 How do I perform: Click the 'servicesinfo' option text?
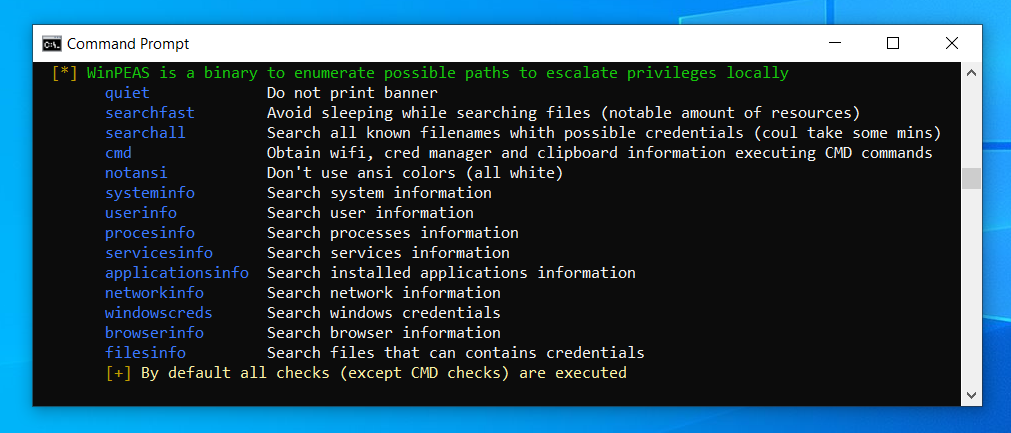point(159,253)
